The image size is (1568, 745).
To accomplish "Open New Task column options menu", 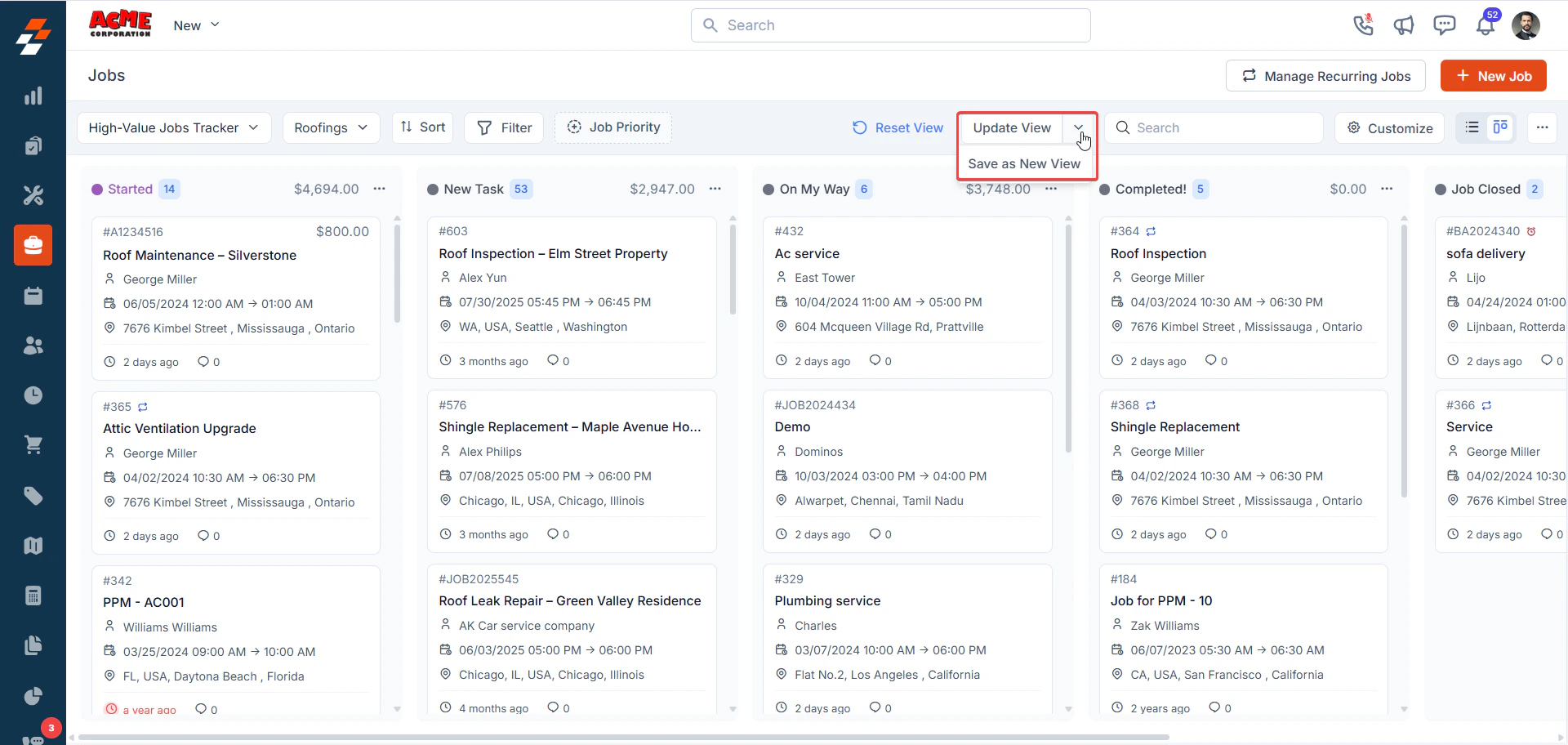I will (715, 189).
